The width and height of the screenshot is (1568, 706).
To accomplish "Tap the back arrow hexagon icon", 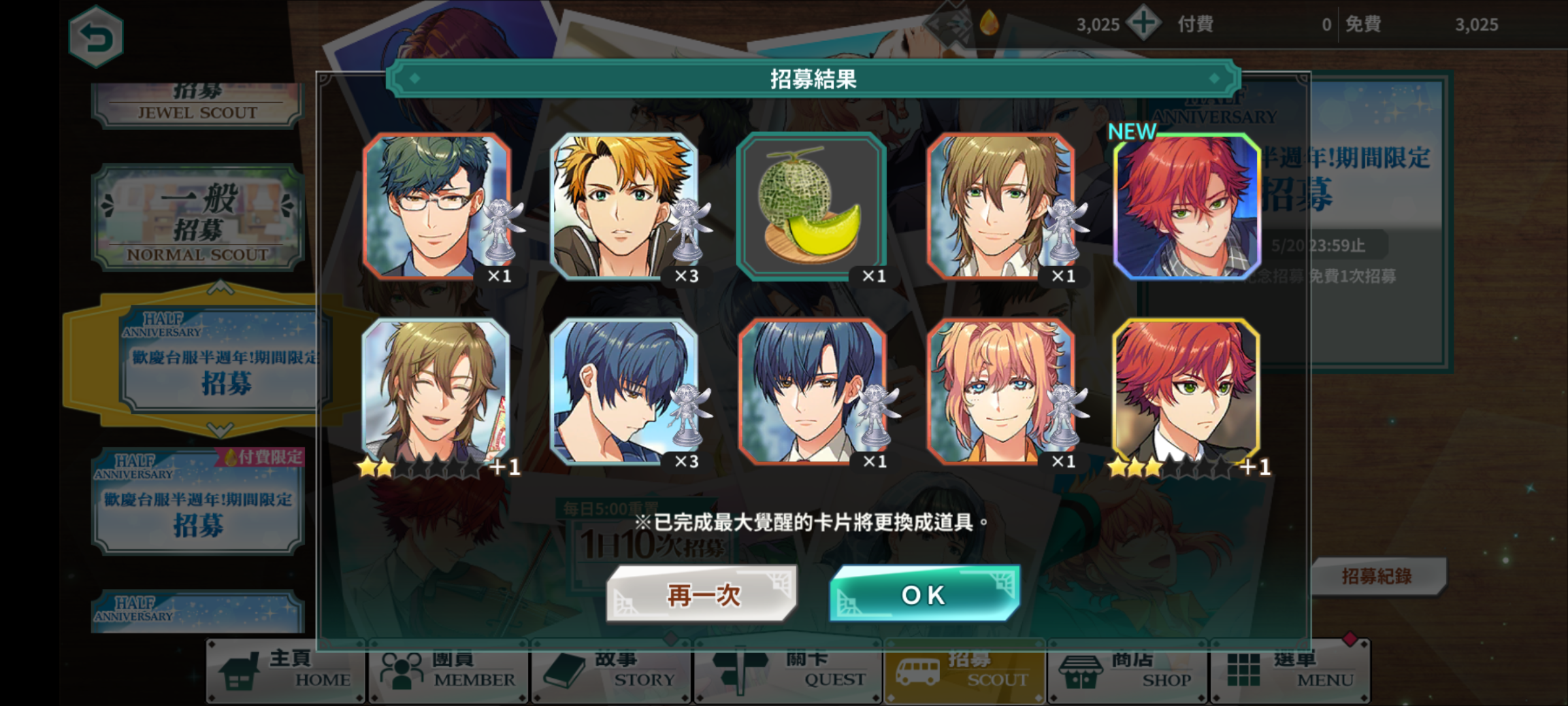I will click(95, 37).
